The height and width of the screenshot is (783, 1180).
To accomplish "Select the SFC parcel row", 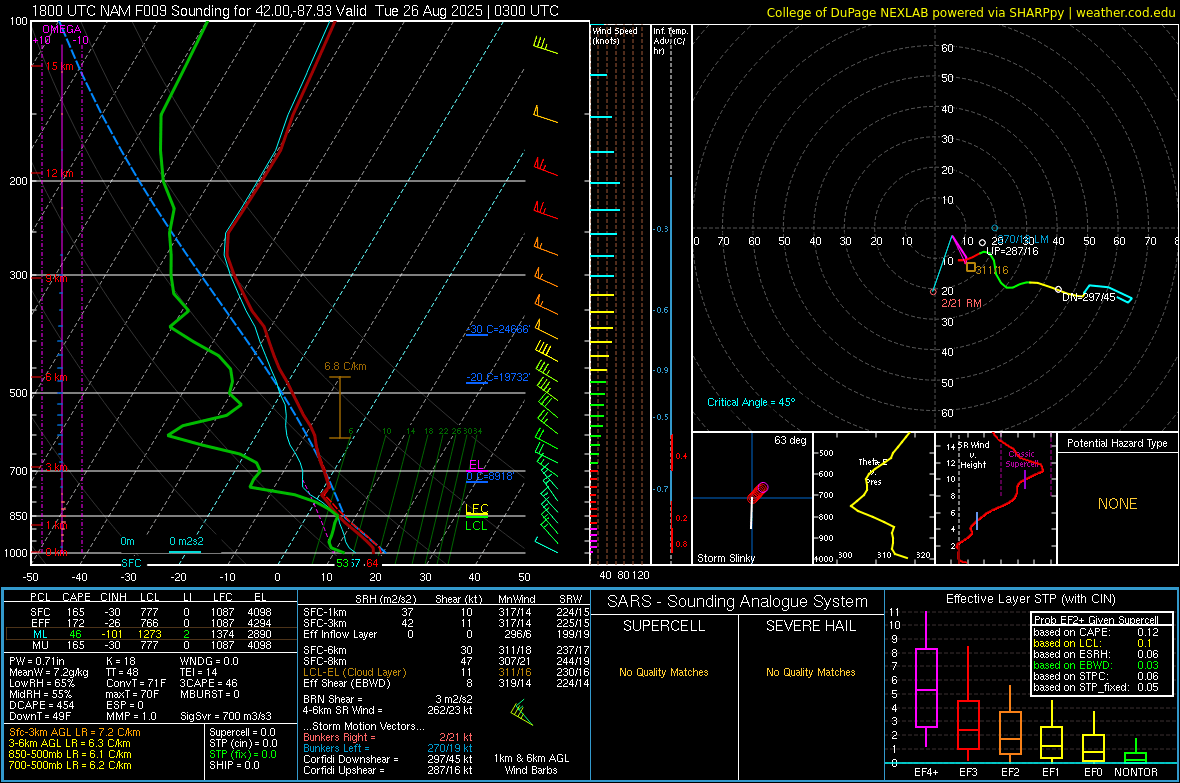I will point(149,612).
